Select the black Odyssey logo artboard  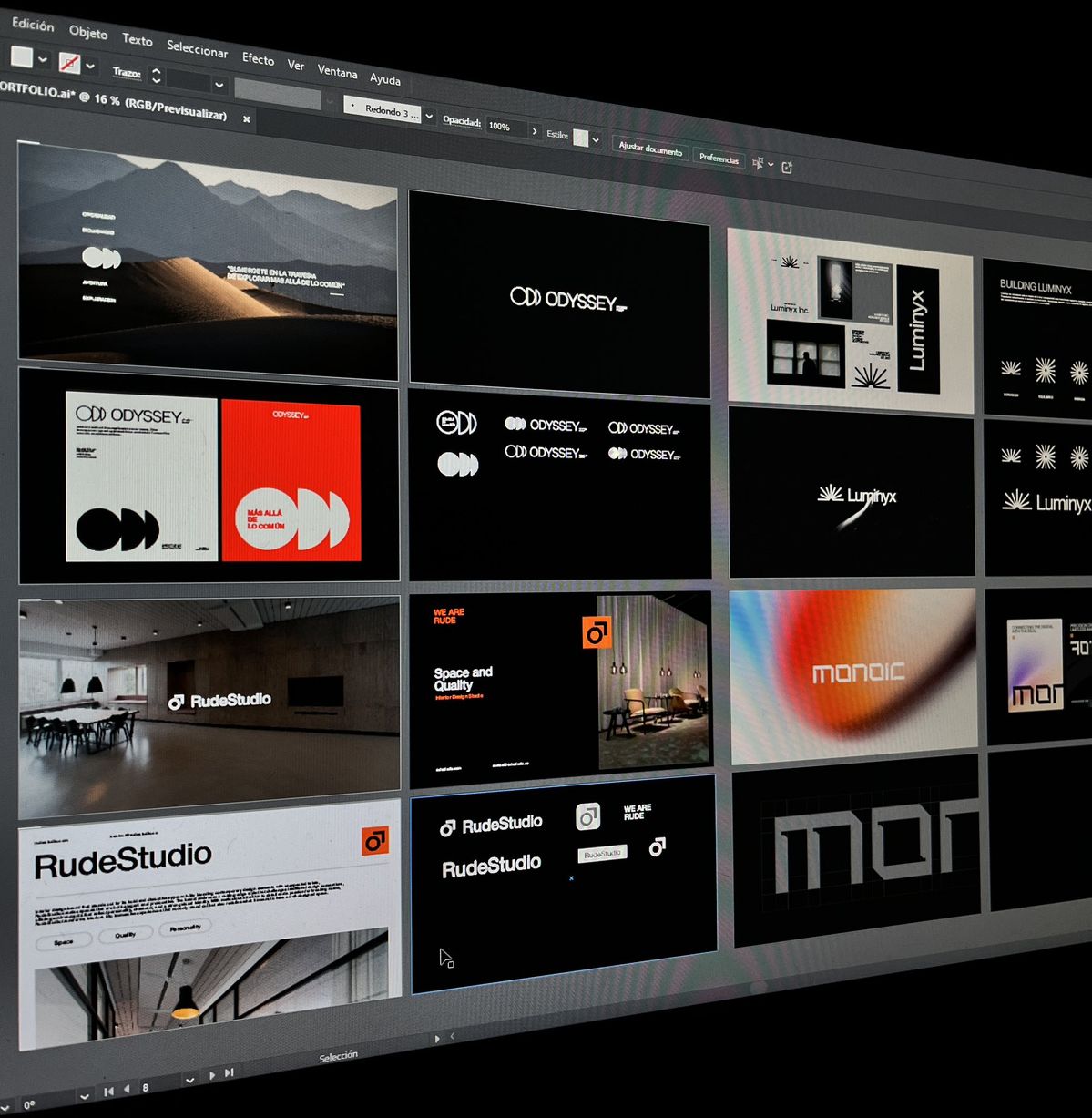pos(559,295)
